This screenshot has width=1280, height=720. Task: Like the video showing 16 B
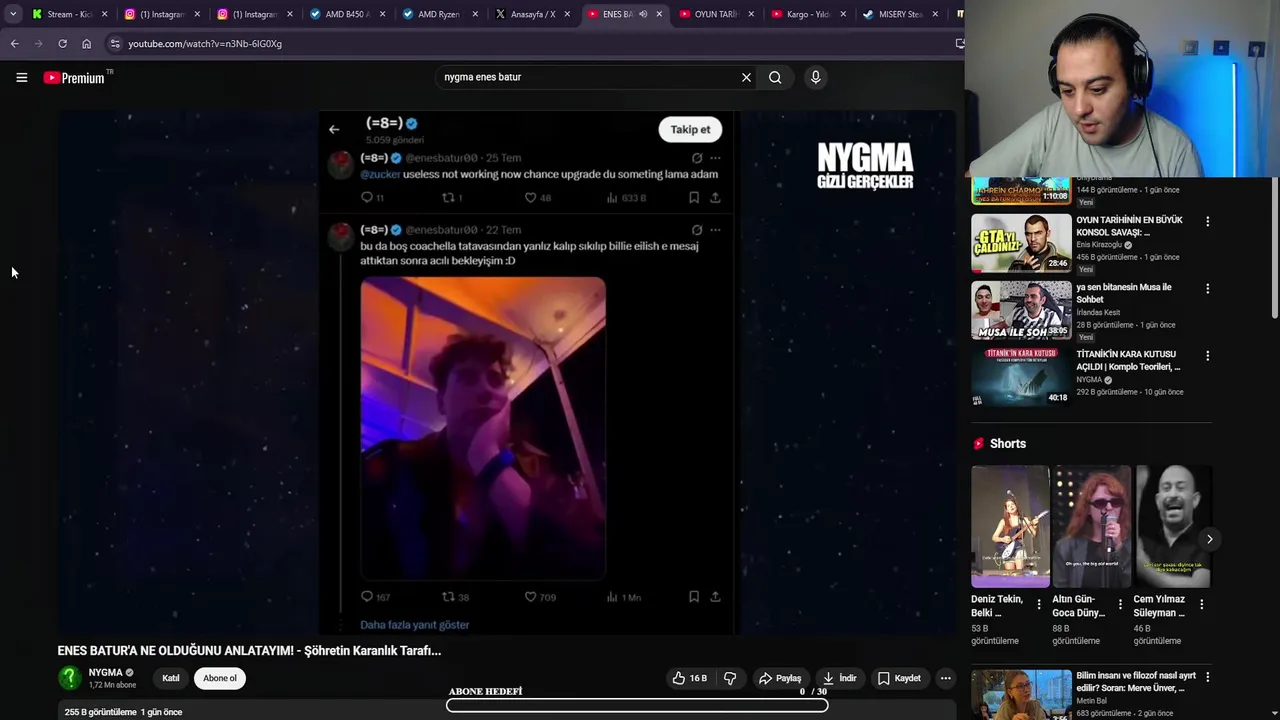point(689,678)
